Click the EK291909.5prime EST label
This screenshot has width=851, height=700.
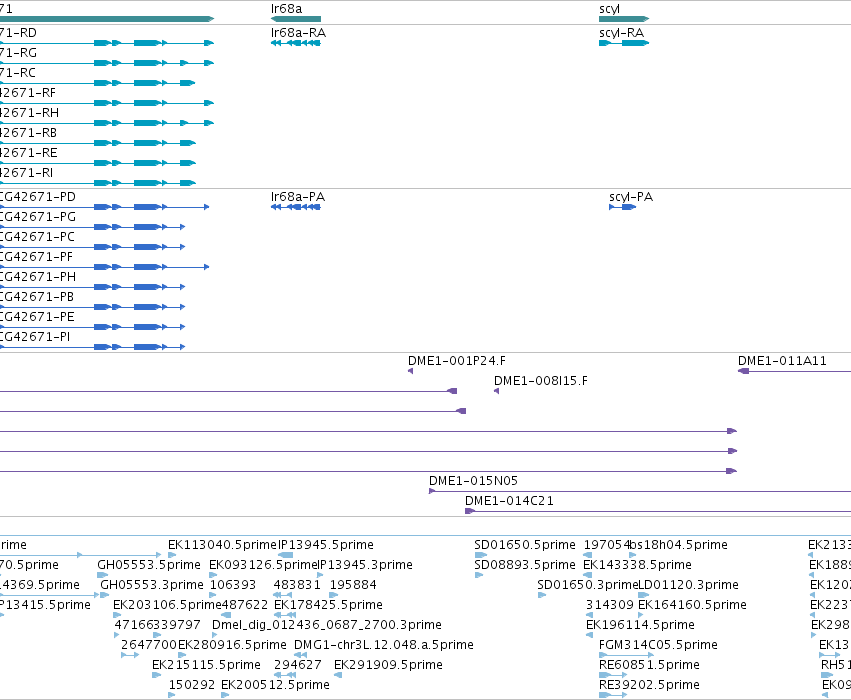pyautogui.click(x=389, y=665)
